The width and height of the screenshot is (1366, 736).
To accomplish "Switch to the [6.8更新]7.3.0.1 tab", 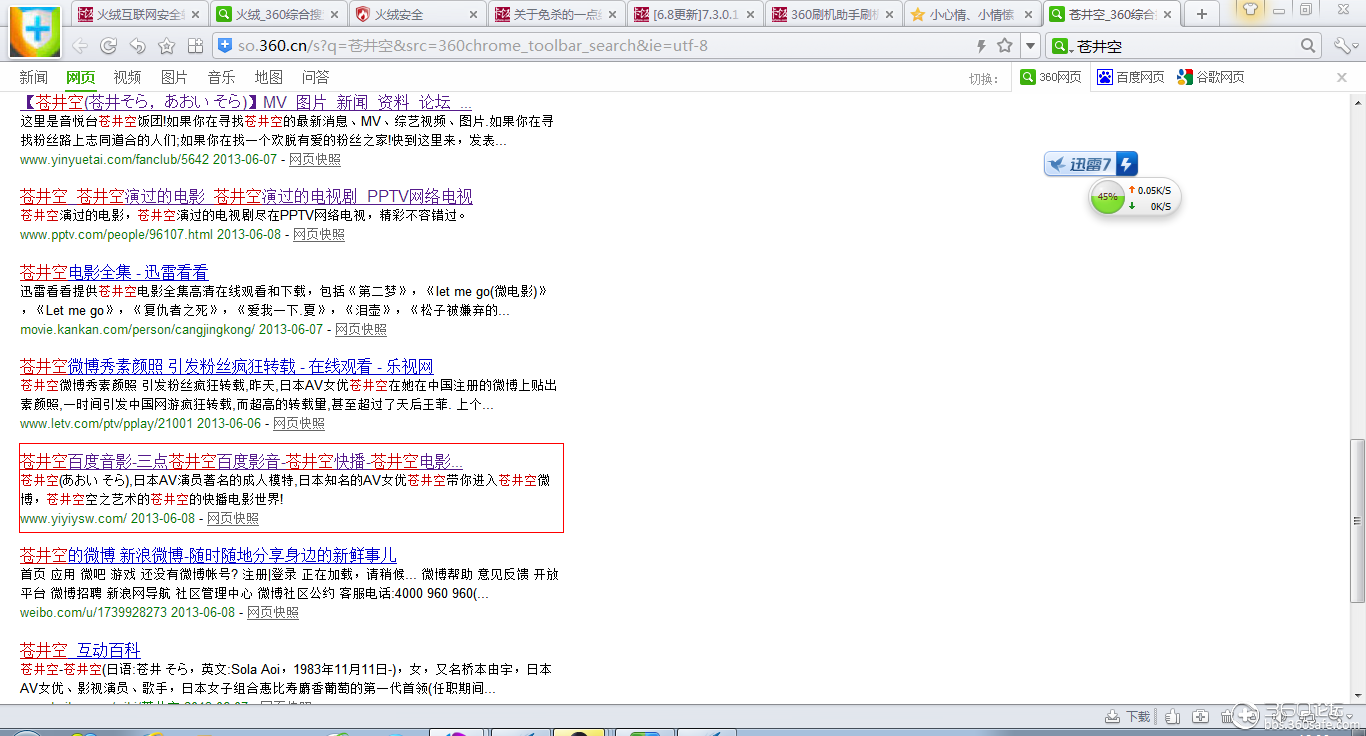I will [x=697, y=14].
